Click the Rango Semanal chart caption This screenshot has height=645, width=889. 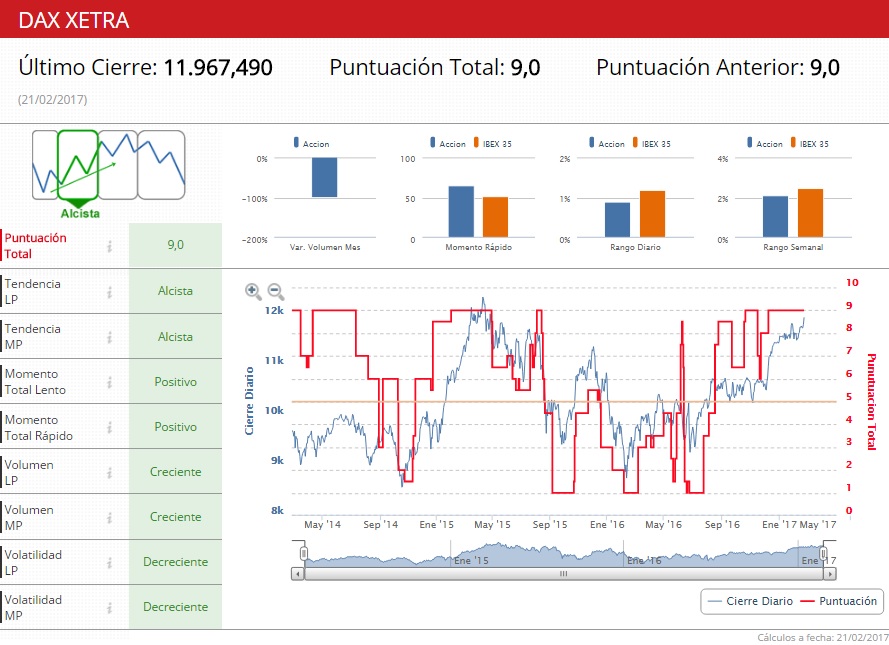pyautogui.click(x=793, y=247)
